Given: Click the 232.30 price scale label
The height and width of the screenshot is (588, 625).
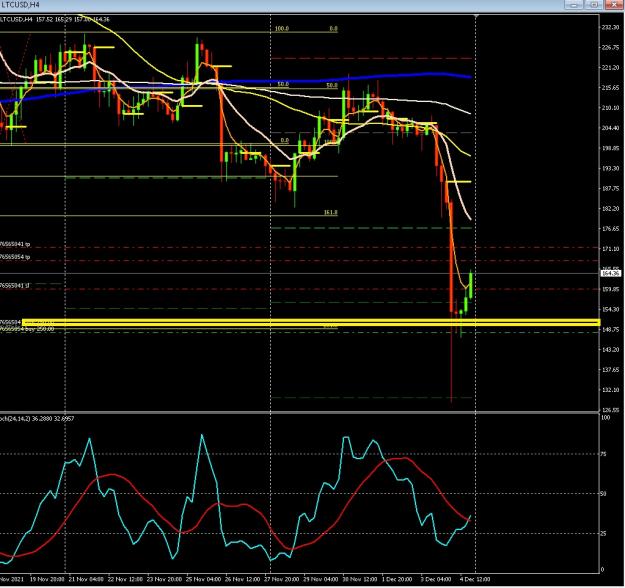Looking at the screenshot, I should tap(610, 28).
